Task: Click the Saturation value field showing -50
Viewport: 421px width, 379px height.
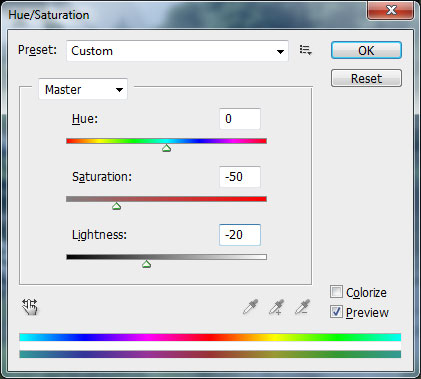Action: point(240,177)
